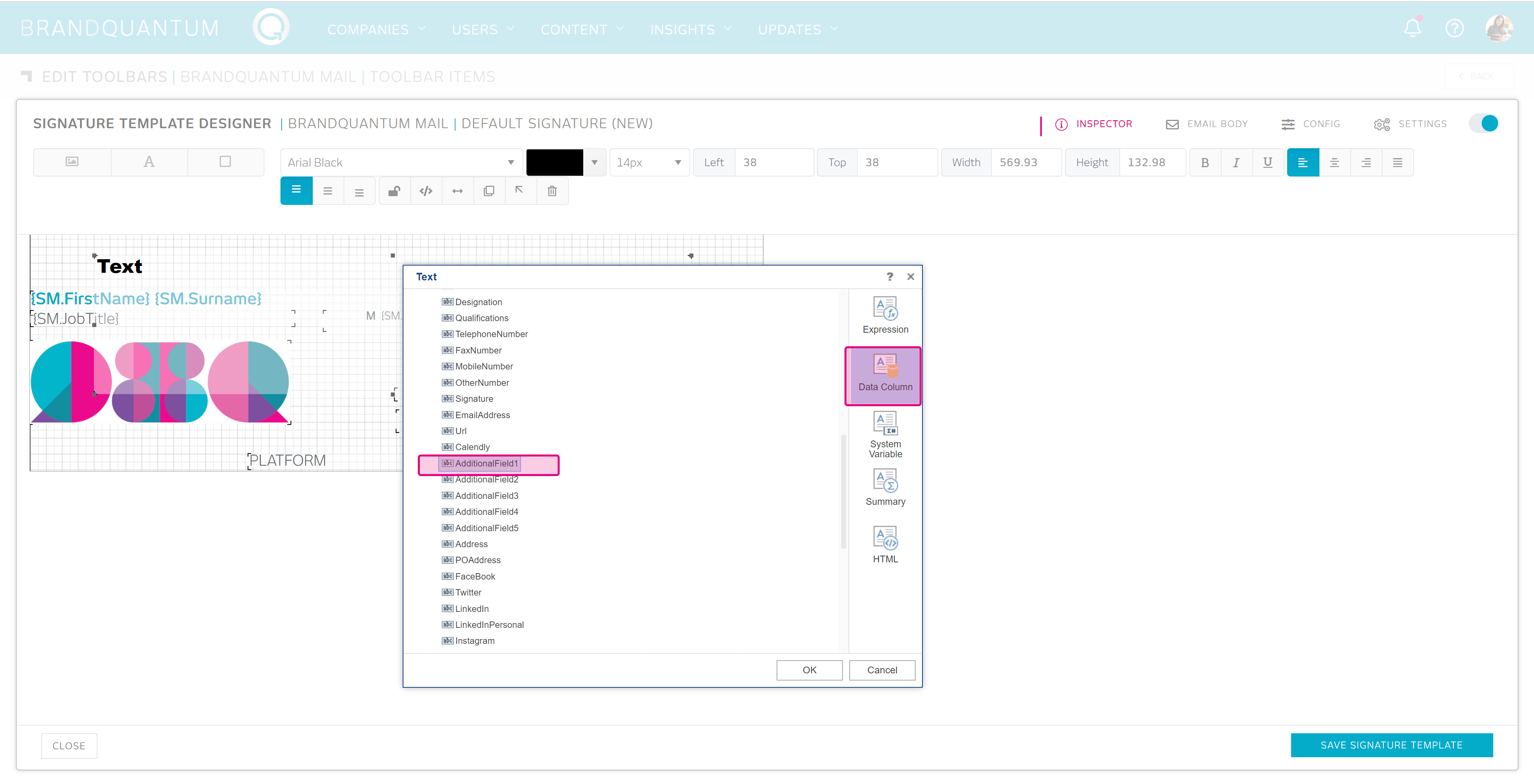This screenshot has width=1534, height=784.
Task: Delete element with trash icon
Action: tap(552, 191)
